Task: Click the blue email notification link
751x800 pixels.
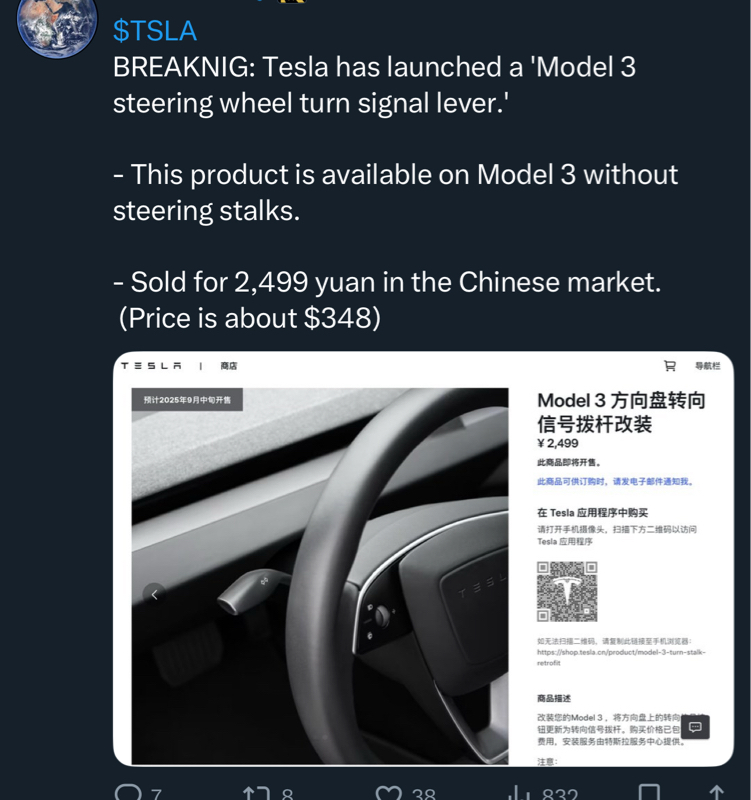Action: 614,481
